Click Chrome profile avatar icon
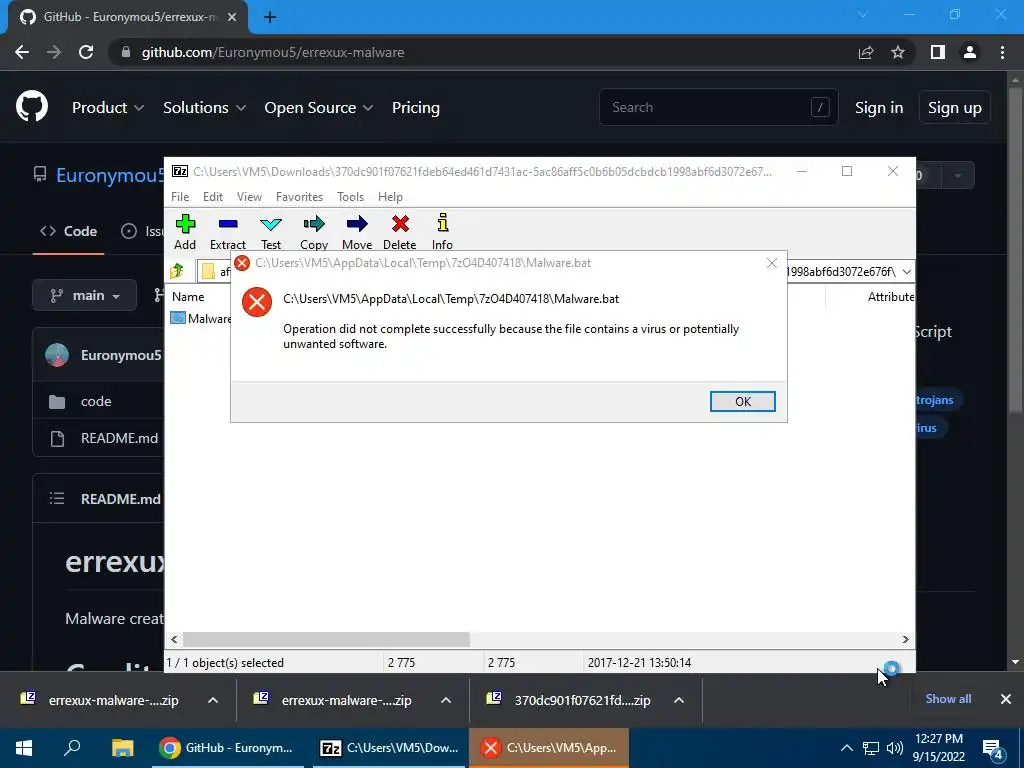Screen dimensions: 1024x768 [x=970, y=52]
